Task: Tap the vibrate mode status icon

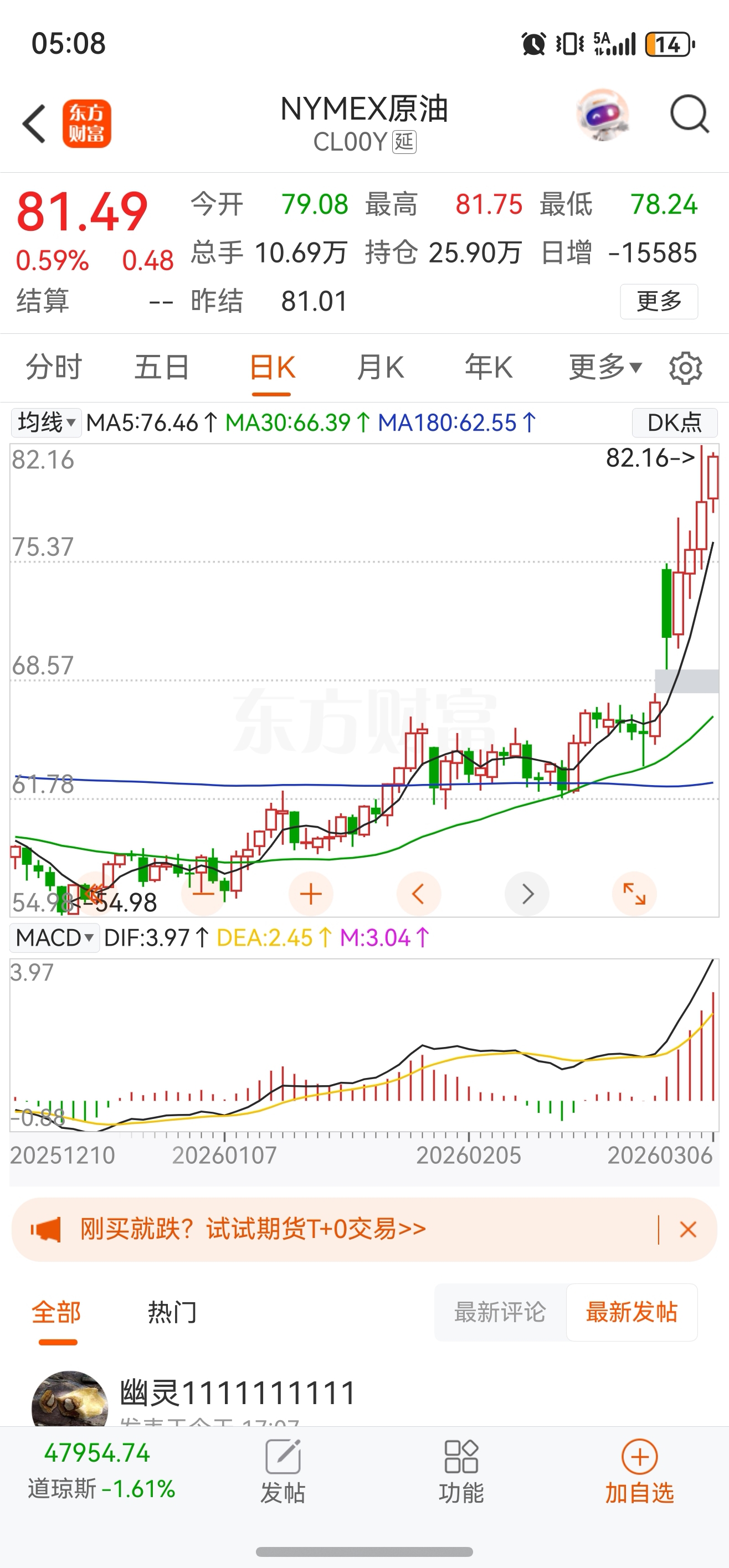Action: [570, 44]
